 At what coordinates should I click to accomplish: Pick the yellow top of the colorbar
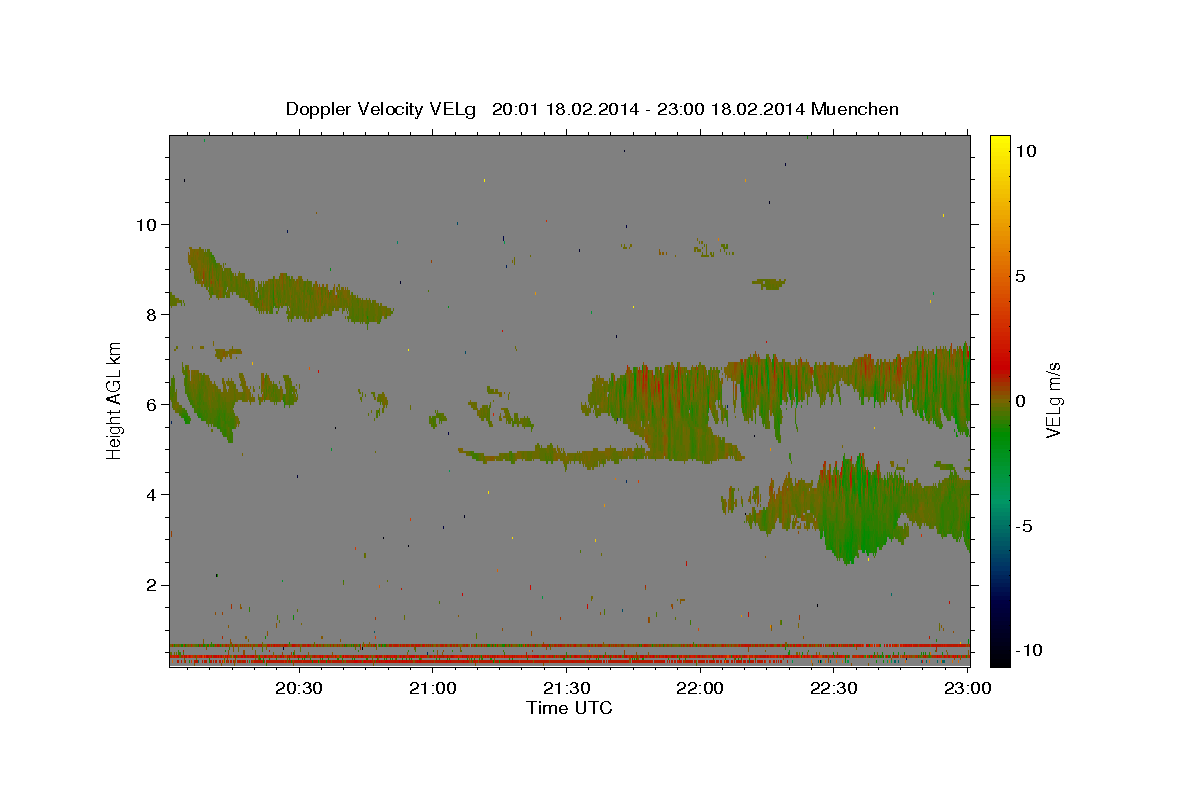point(1000,145)
